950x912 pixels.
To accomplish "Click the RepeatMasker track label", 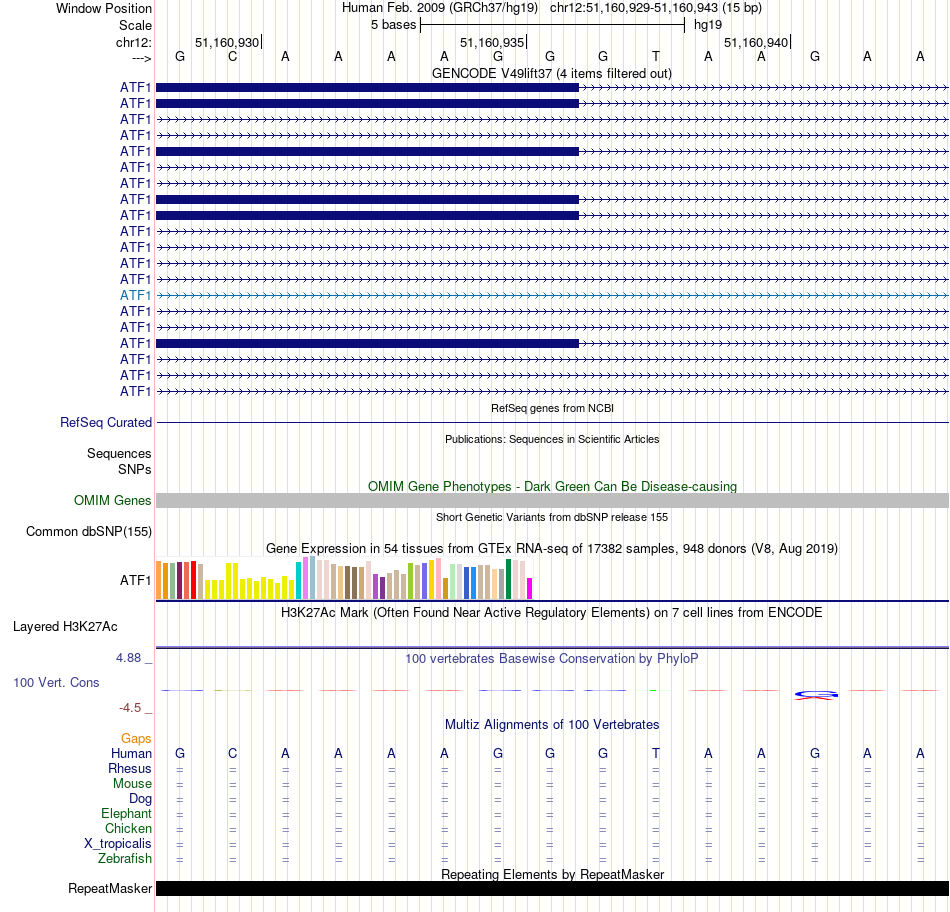I will click(110, 888).
